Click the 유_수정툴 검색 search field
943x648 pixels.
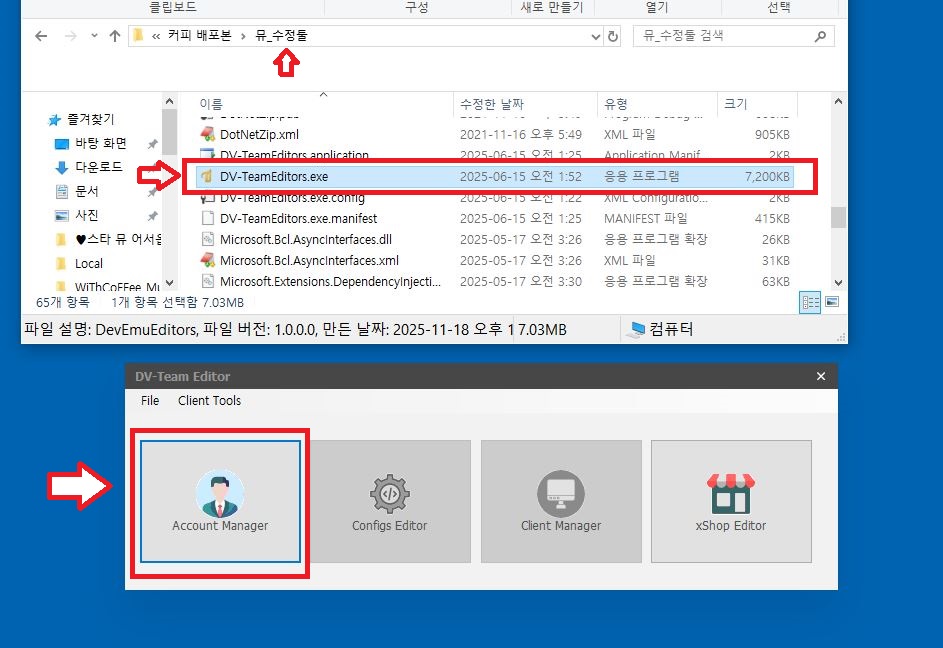[x=725, y=36]
